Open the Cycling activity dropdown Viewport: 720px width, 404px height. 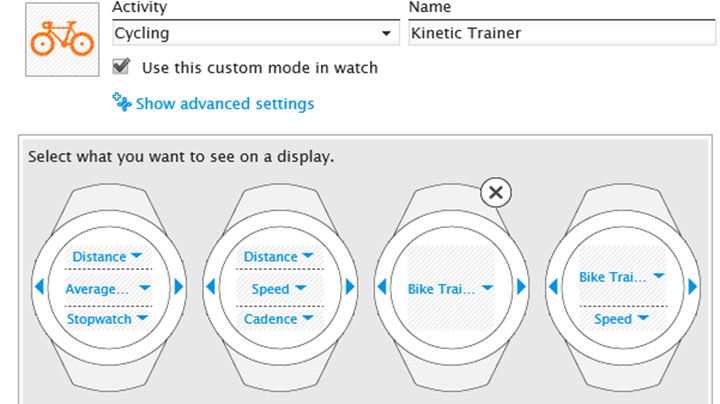pos(256,33)
